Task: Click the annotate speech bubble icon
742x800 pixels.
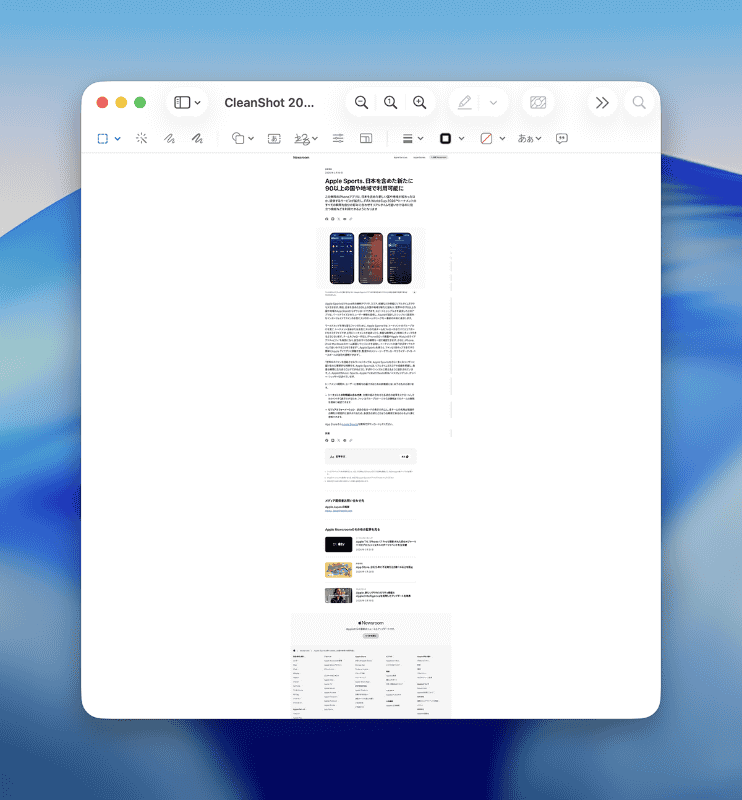Action: (x=562, y=138)
